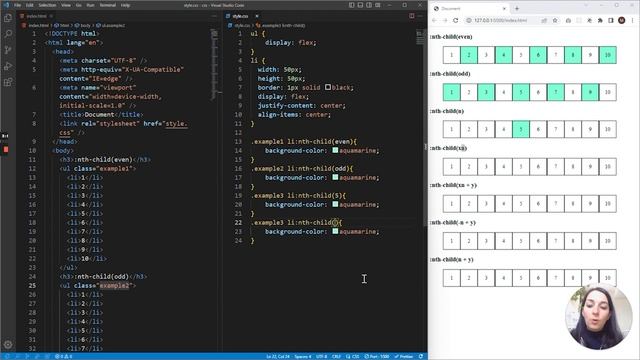Open the File menu
The width and height of the screenshot is (640, 360).
pos(18,5)
